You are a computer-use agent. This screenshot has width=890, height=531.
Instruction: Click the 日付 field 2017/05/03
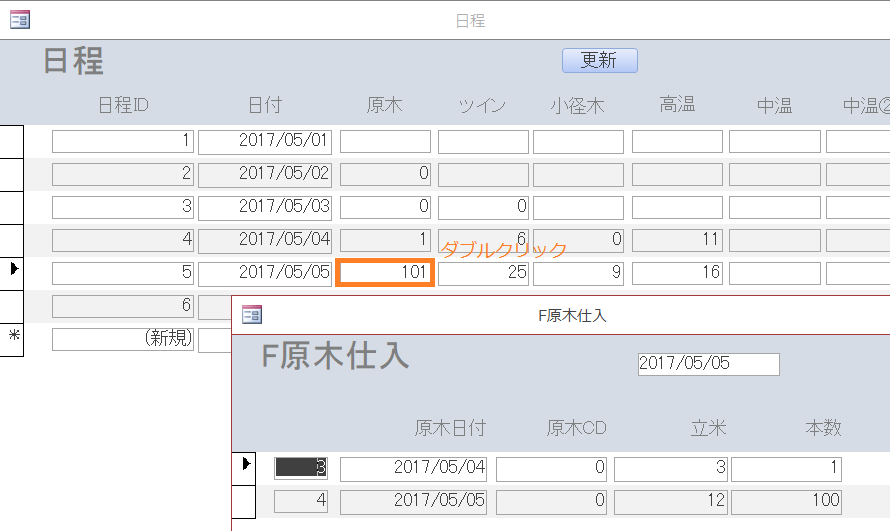click(265, 207)
